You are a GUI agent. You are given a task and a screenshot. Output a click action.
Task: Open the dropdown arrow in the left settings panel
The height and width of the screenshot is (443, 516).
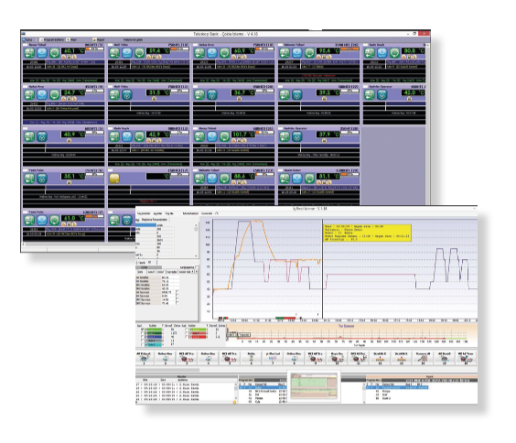(193, 272)
